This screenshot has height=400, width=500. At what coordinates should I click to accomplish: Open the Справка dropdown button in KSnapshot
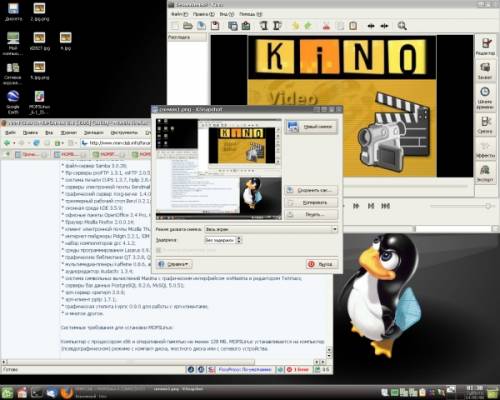click(x=174, y=264)
